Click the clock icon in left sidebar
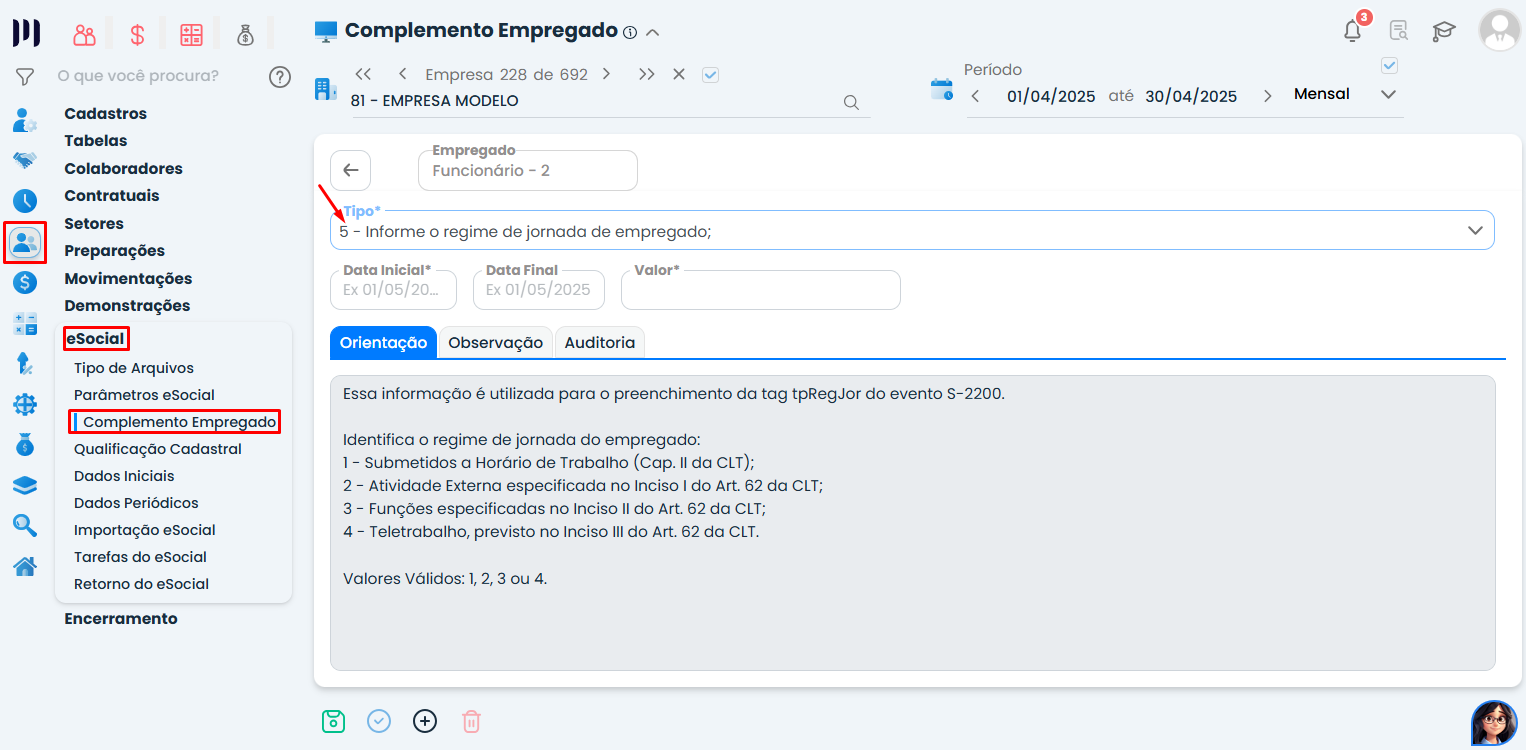Image resolution: width=1526 pixels, height=750 pixels. (x=25, y=200)
